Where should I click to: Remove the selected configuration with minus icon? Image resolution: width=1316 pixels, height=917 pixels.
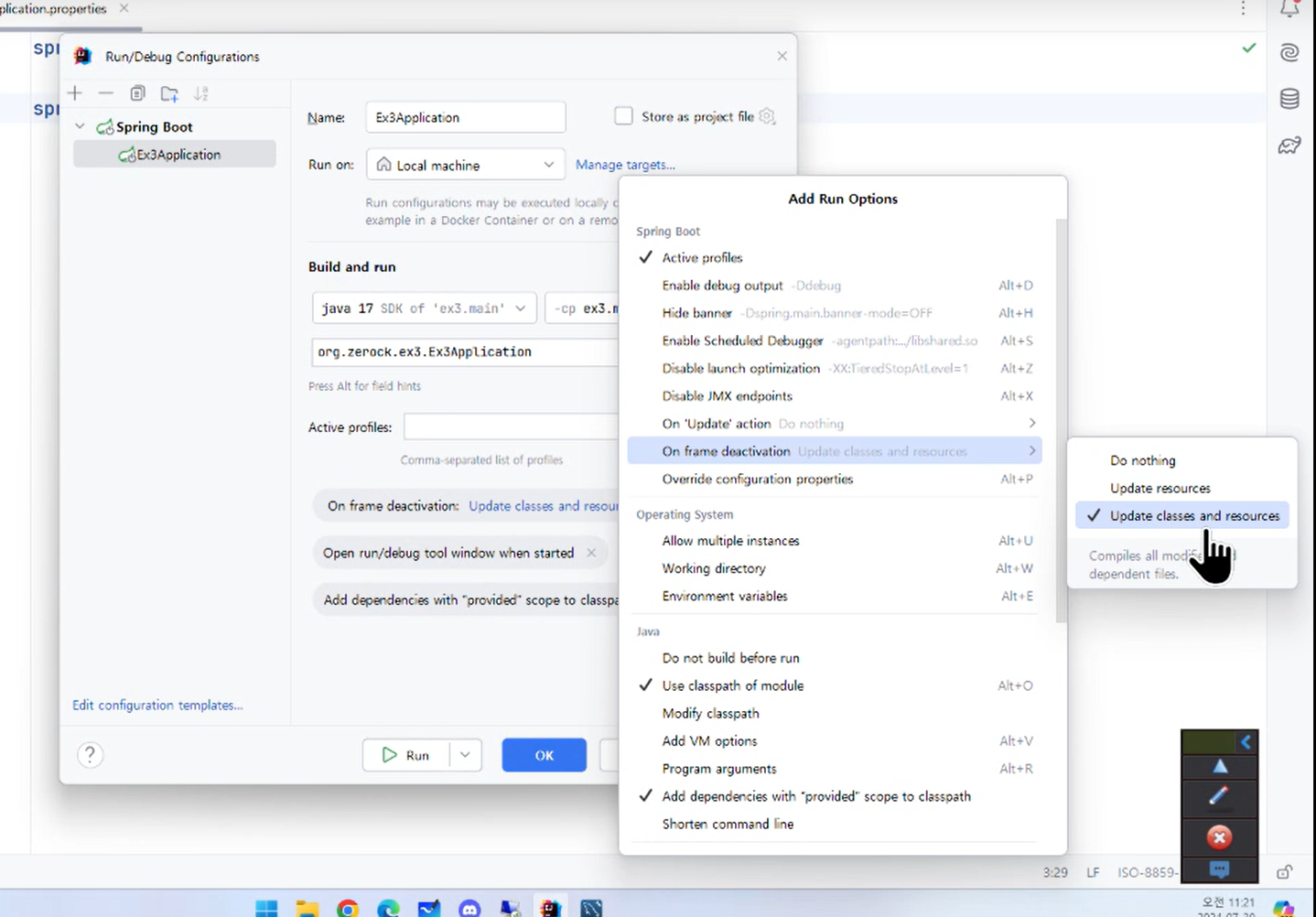pyautogui.click(x=106, y=93)
